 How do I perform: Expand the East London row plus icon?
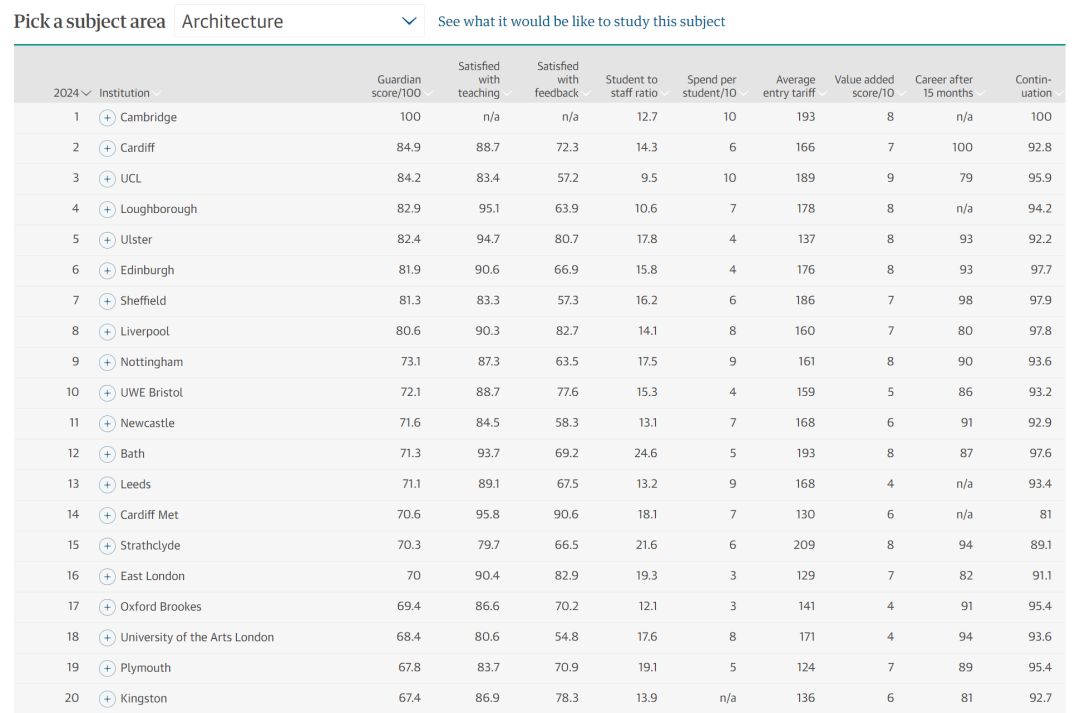click(107, 577)
